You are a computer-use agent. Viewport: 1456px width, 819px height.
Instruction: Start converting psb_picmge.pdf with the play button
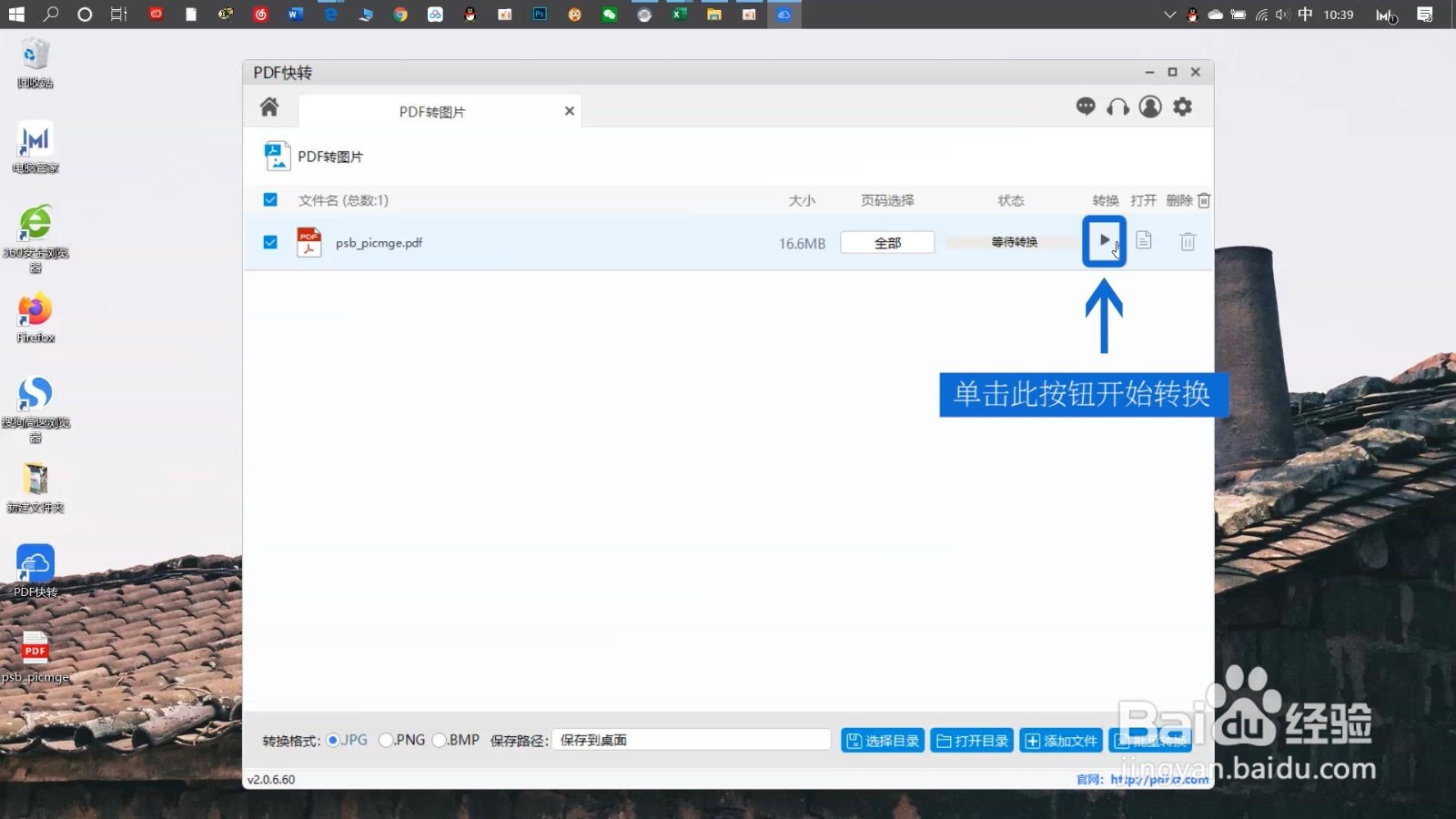click(x=1104, y=241)
